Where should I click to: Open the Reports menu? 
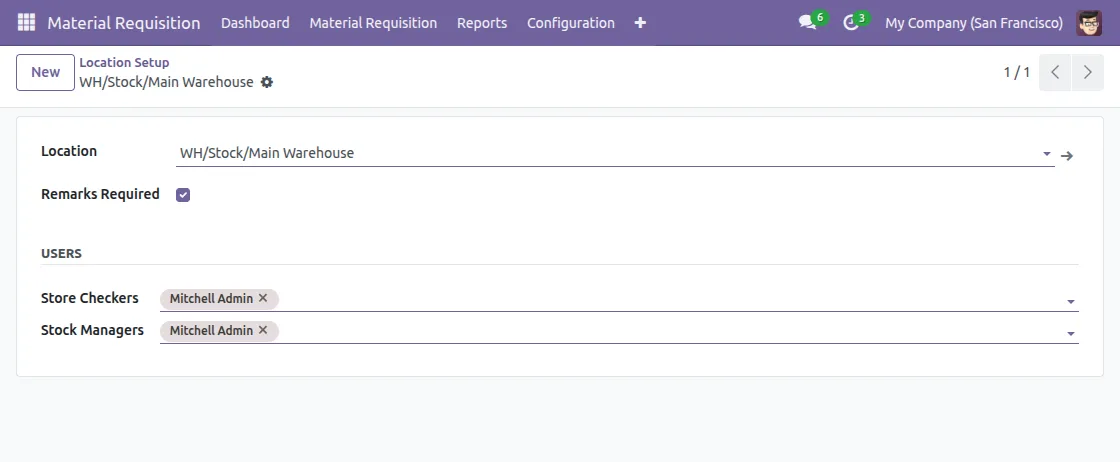coord(482,22)
